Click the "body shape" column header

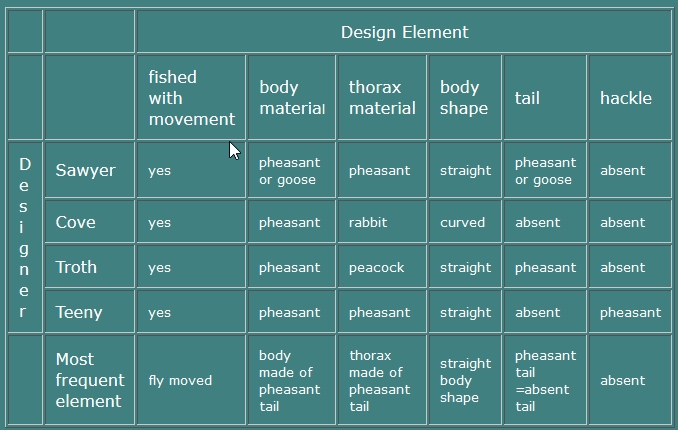pyautogui.click(x=464, y=98)
